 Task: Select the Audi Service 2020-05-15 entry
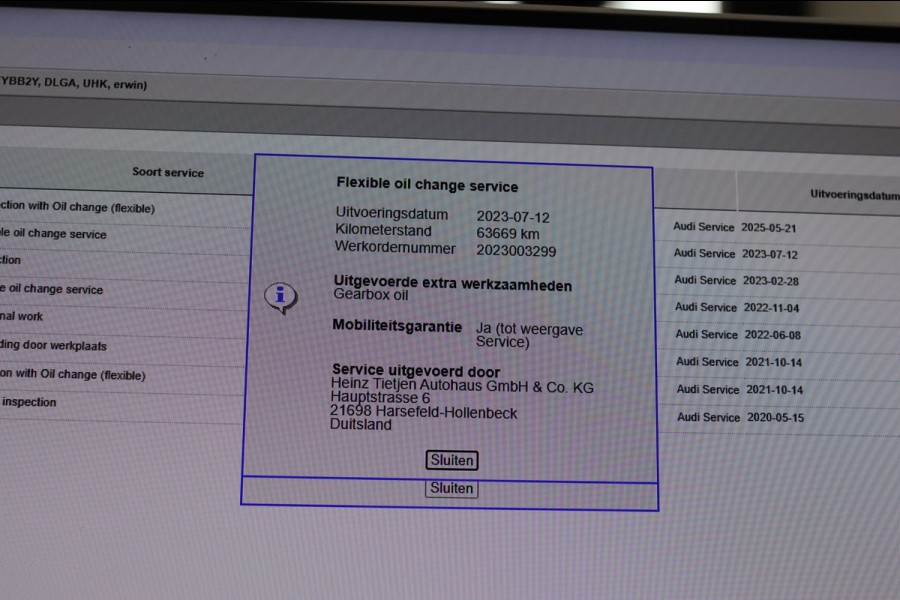(x=740, y=417)
